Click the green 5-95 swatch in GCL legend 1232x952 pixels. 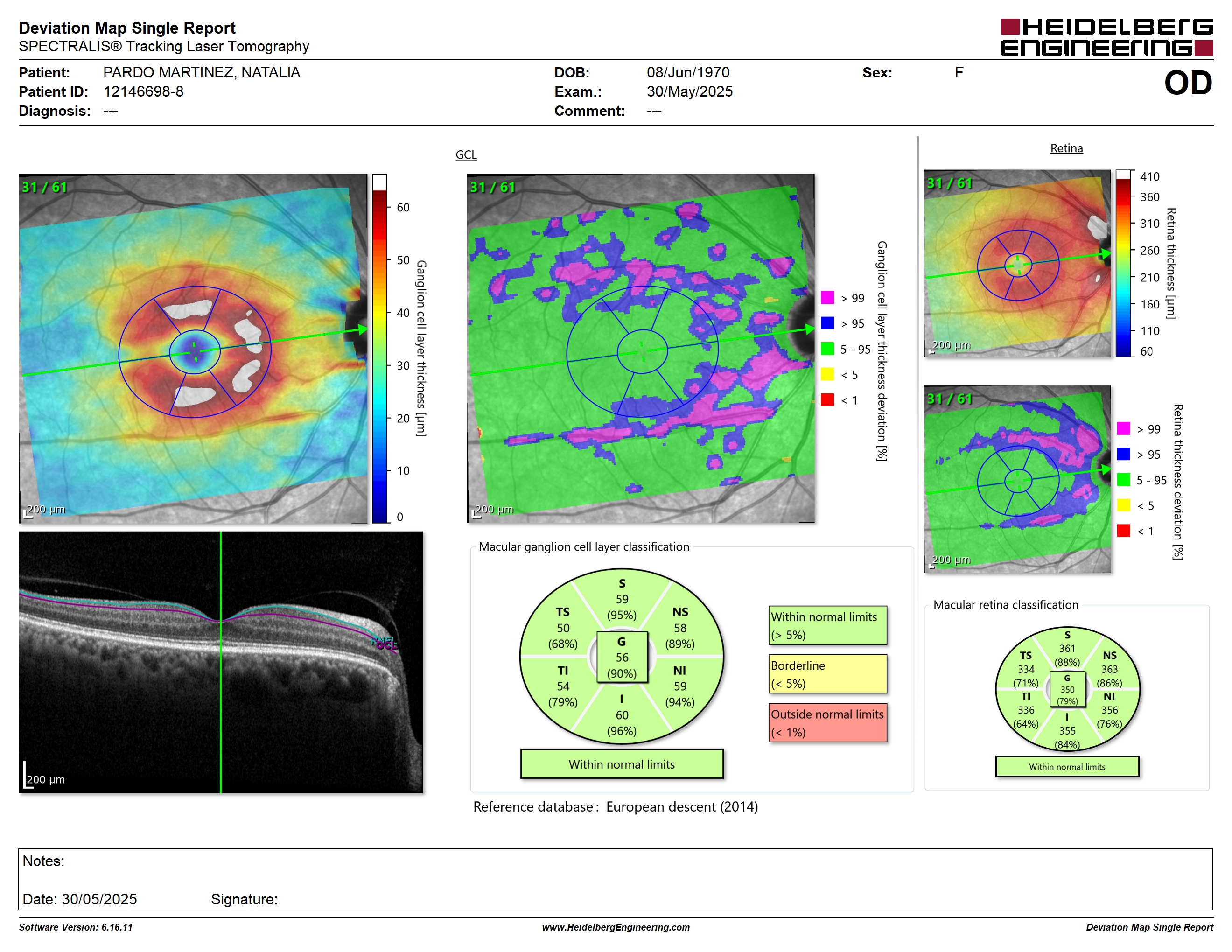(827, 349)
